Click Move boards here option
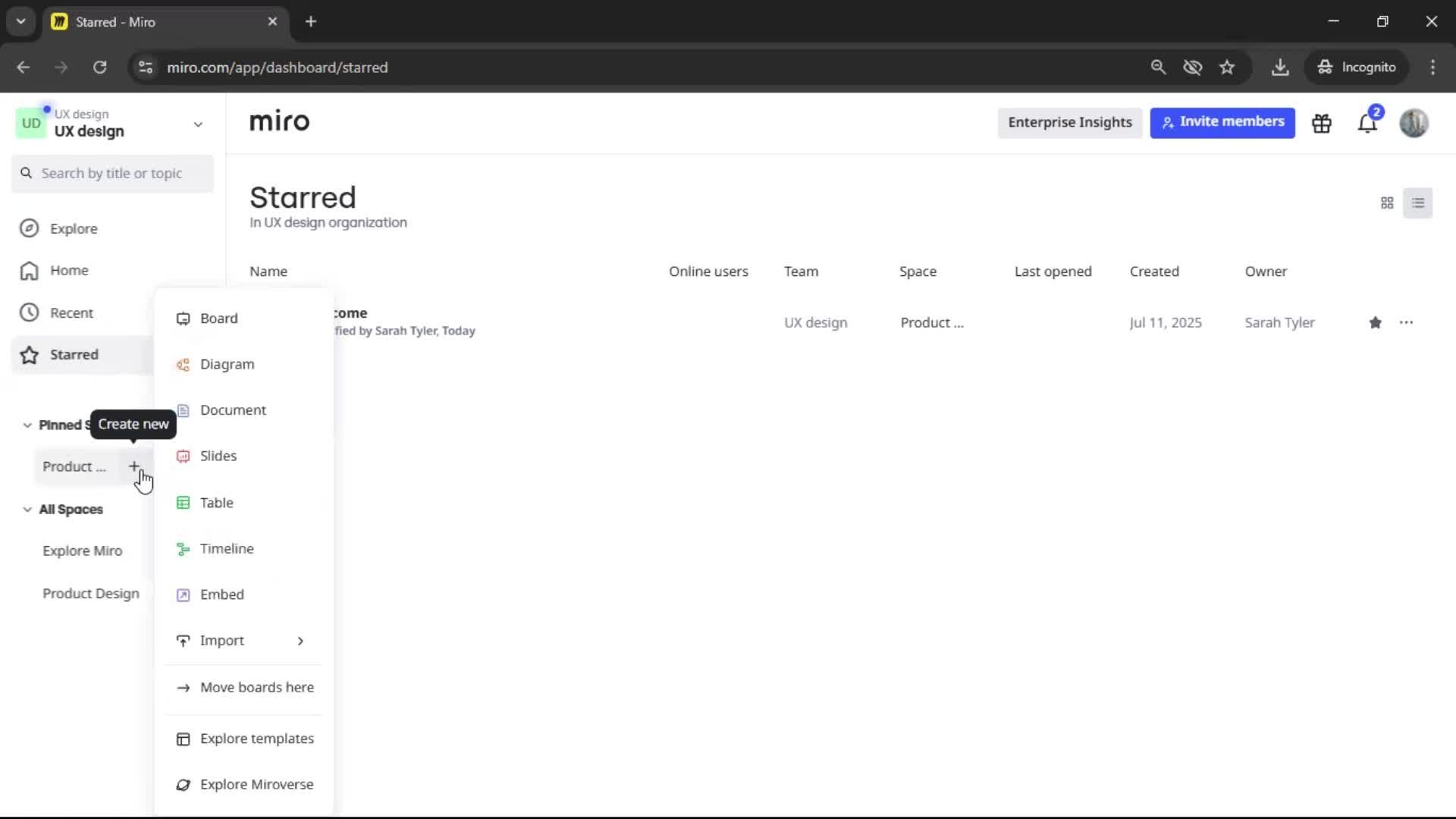1456x819 pixels. (x=243, y=688)
